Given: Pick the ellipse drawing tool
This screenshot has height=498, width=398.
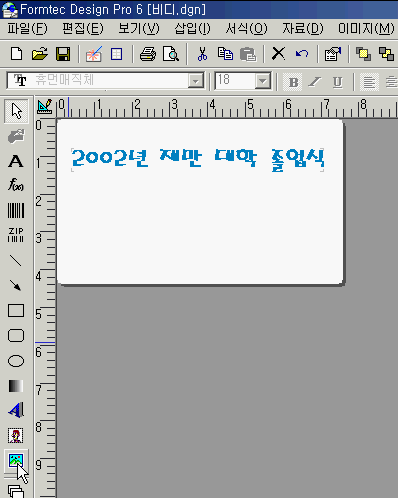Looking at the screenshot, I should click(x=16, y=361).
